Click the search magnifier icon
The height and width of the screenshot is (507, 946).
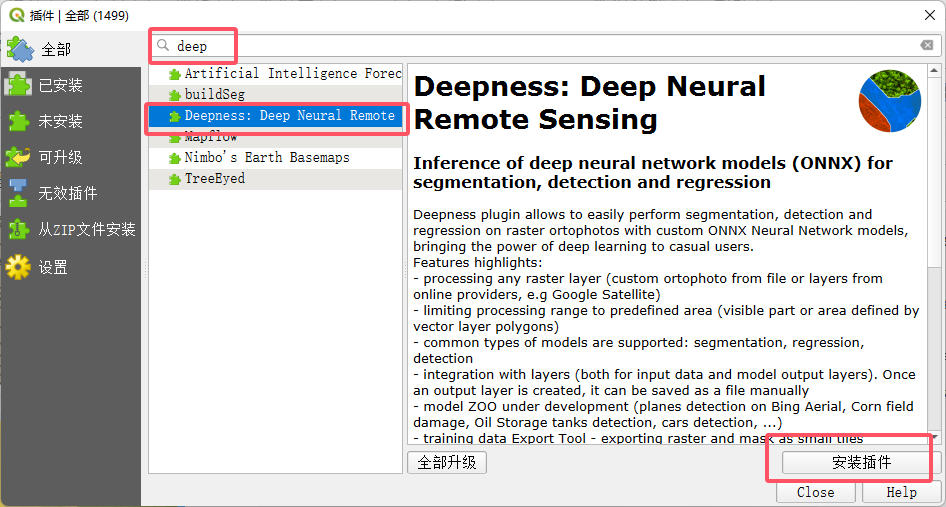pos(162,46)
